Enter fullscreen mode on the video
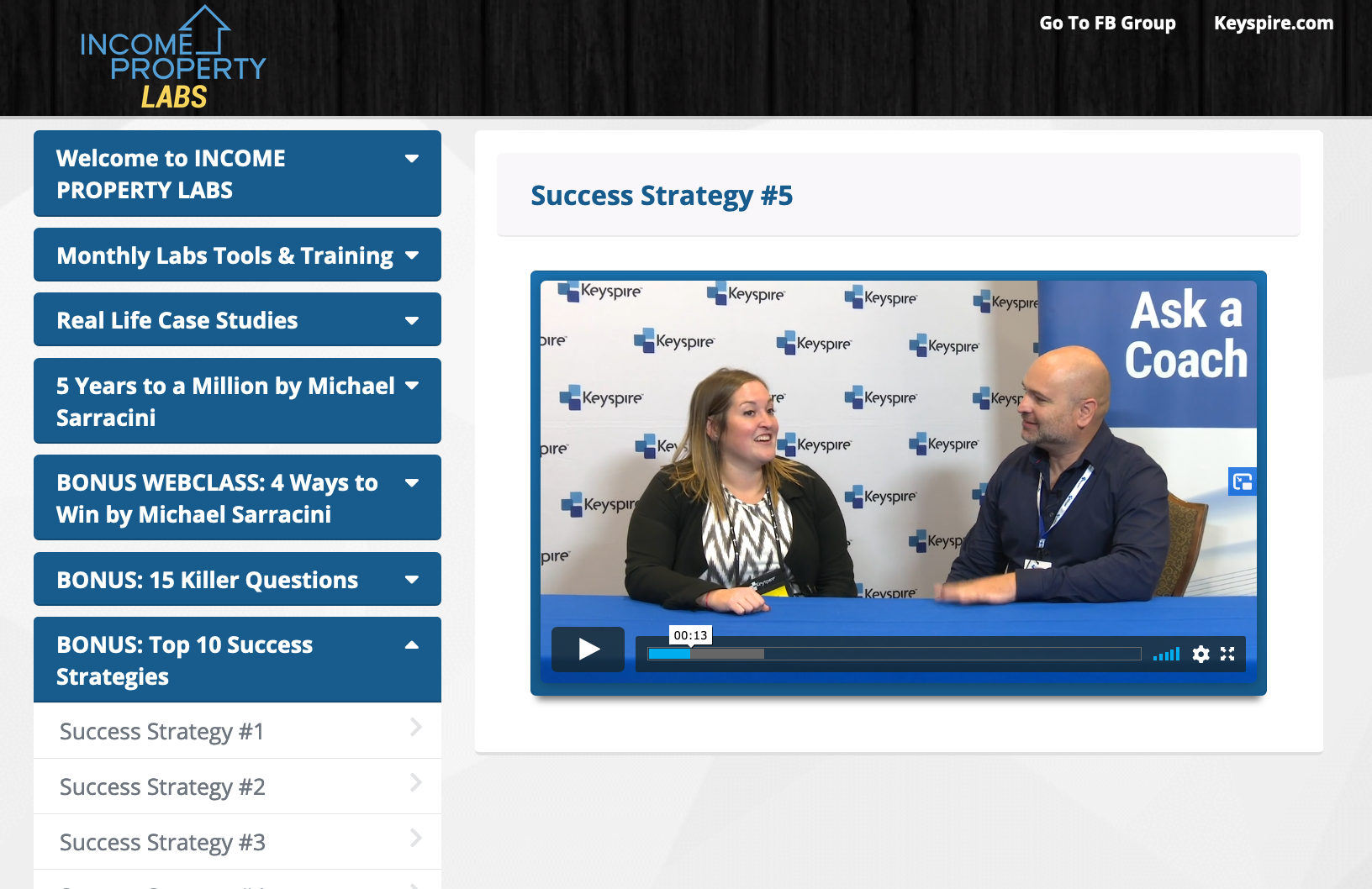The image size is (1372, 889). [x=1227, y=654]
